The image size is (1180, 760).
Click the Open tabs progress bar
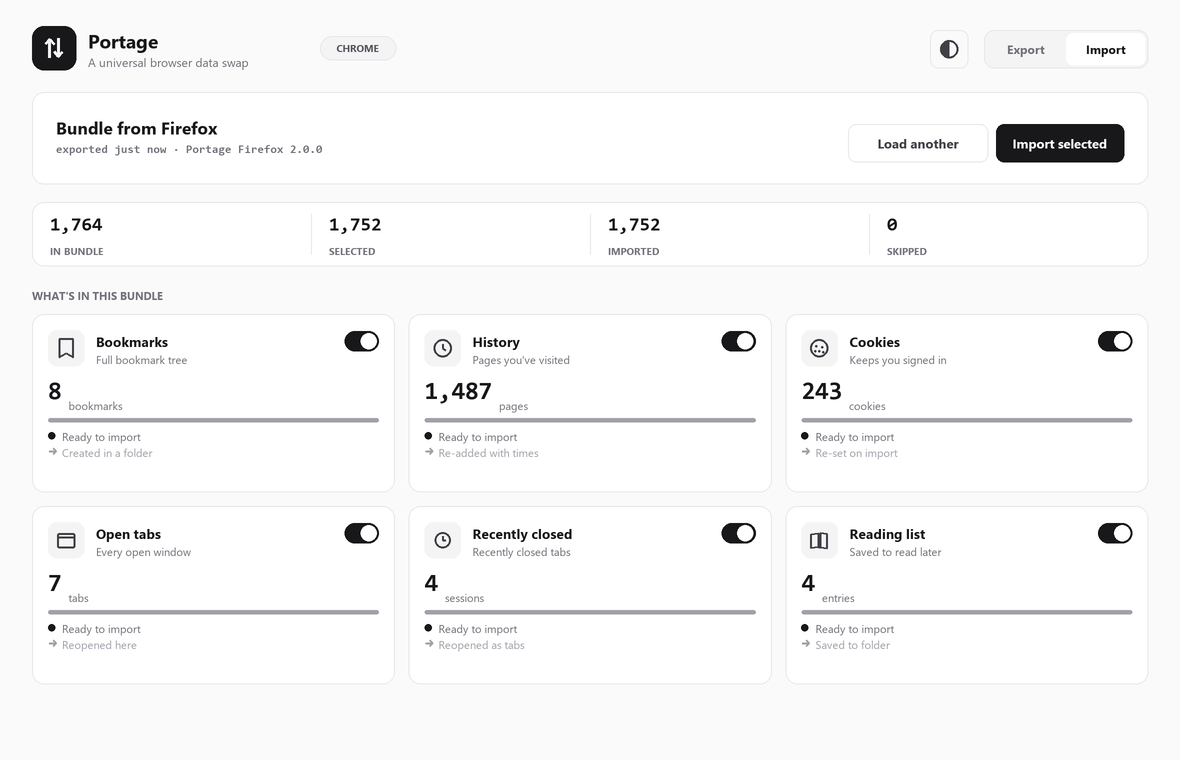(x=214, y=613)
